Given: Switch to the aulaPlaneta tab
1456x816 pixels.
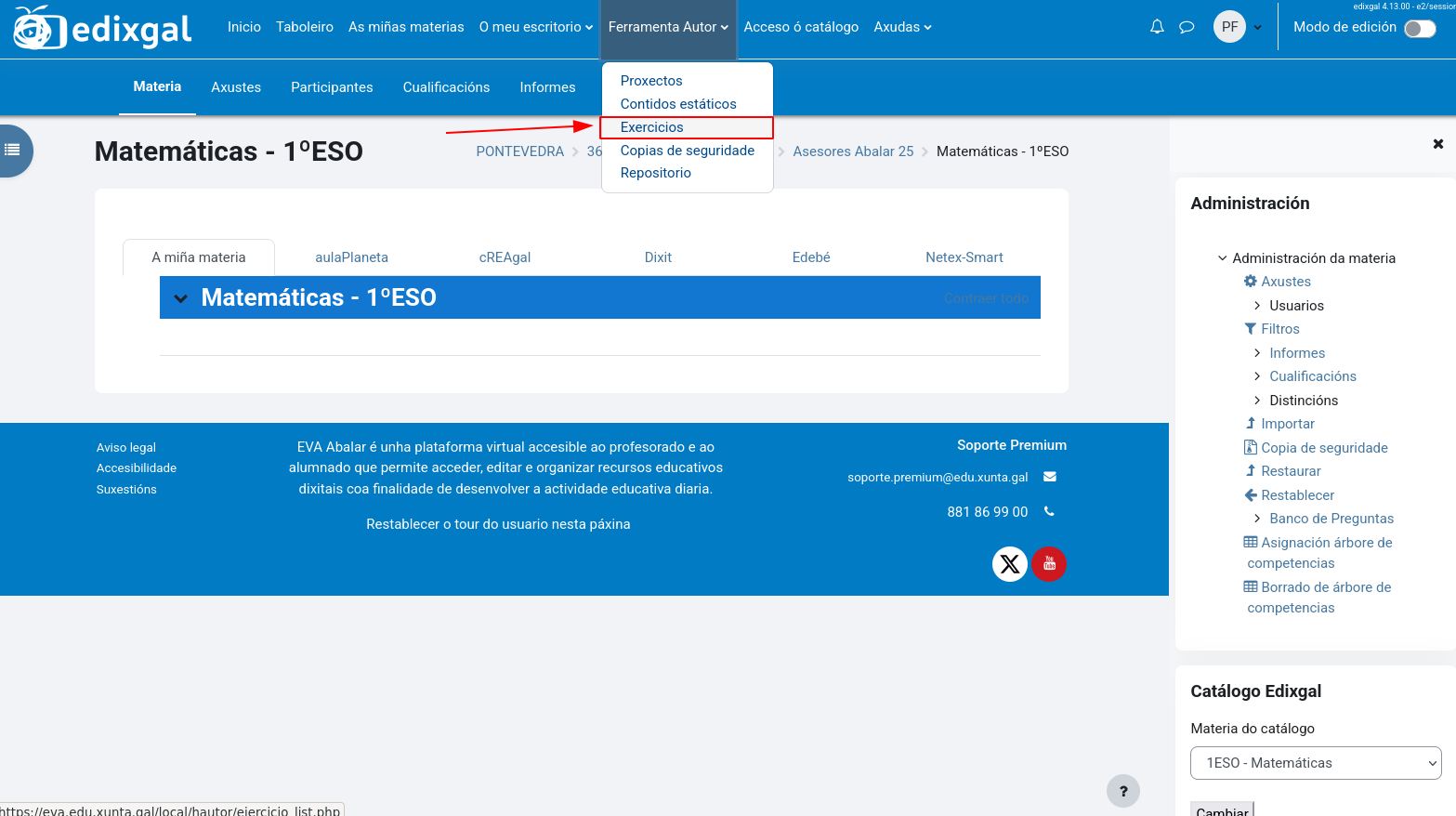Looking at the screenshot, I should [351, 257].
